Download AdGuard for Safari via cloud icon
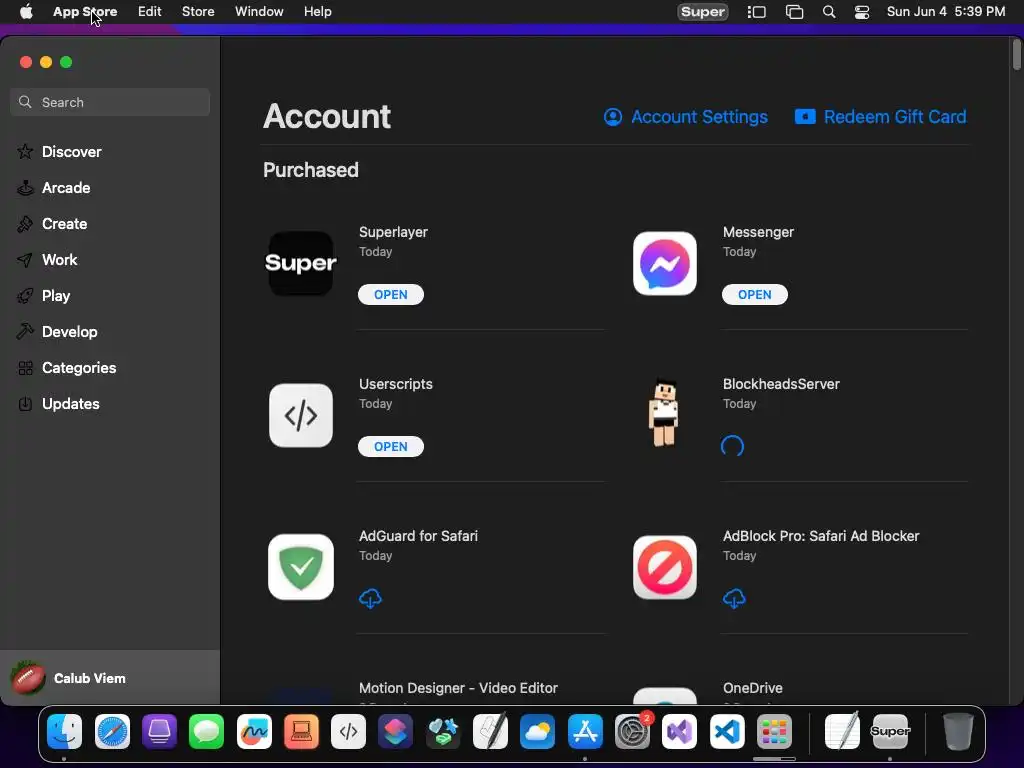The image size is (1024, 768). click(x=370, y=598)
